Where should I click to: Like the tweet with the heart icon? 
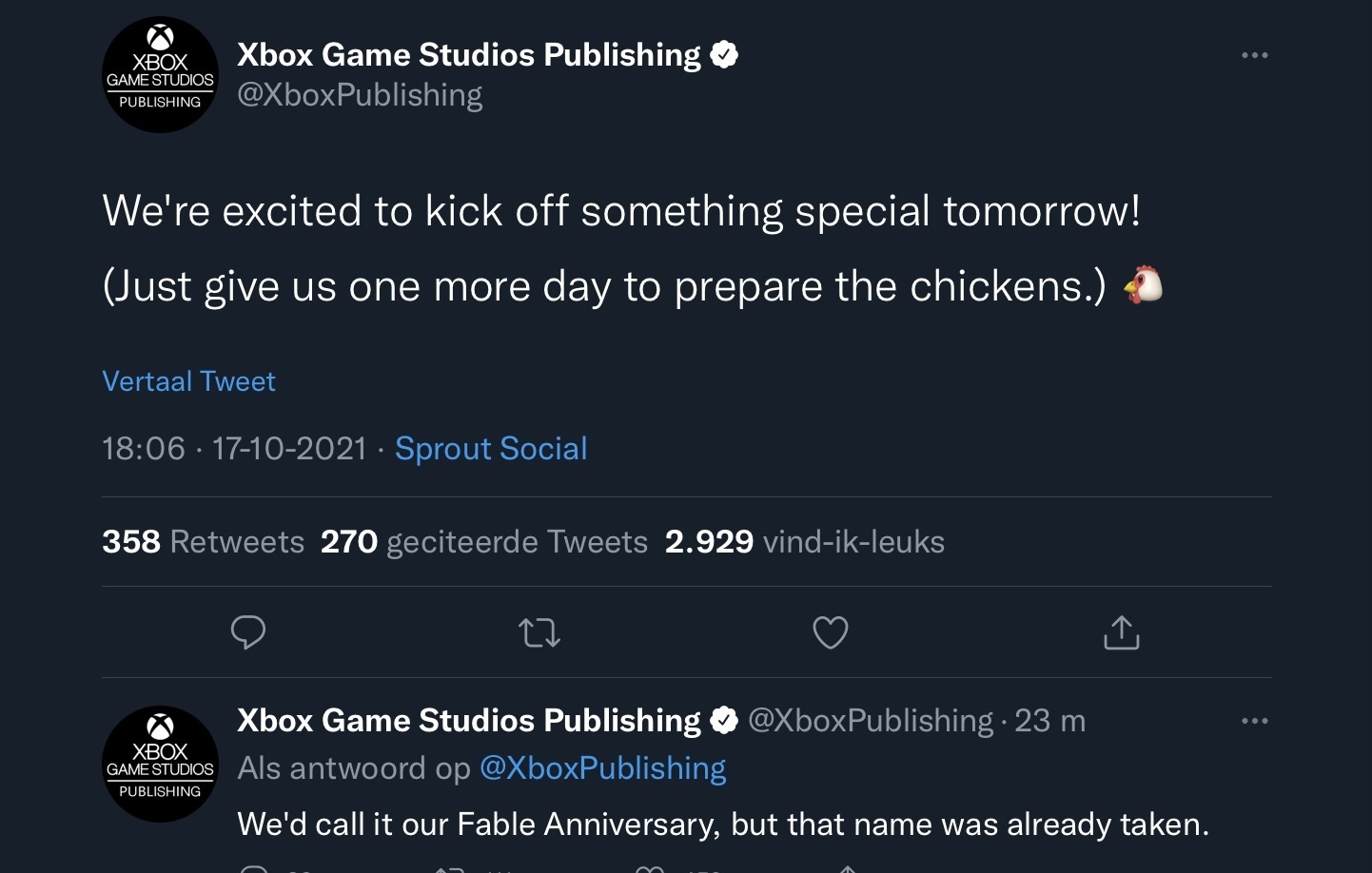click(x=831, y=632)
